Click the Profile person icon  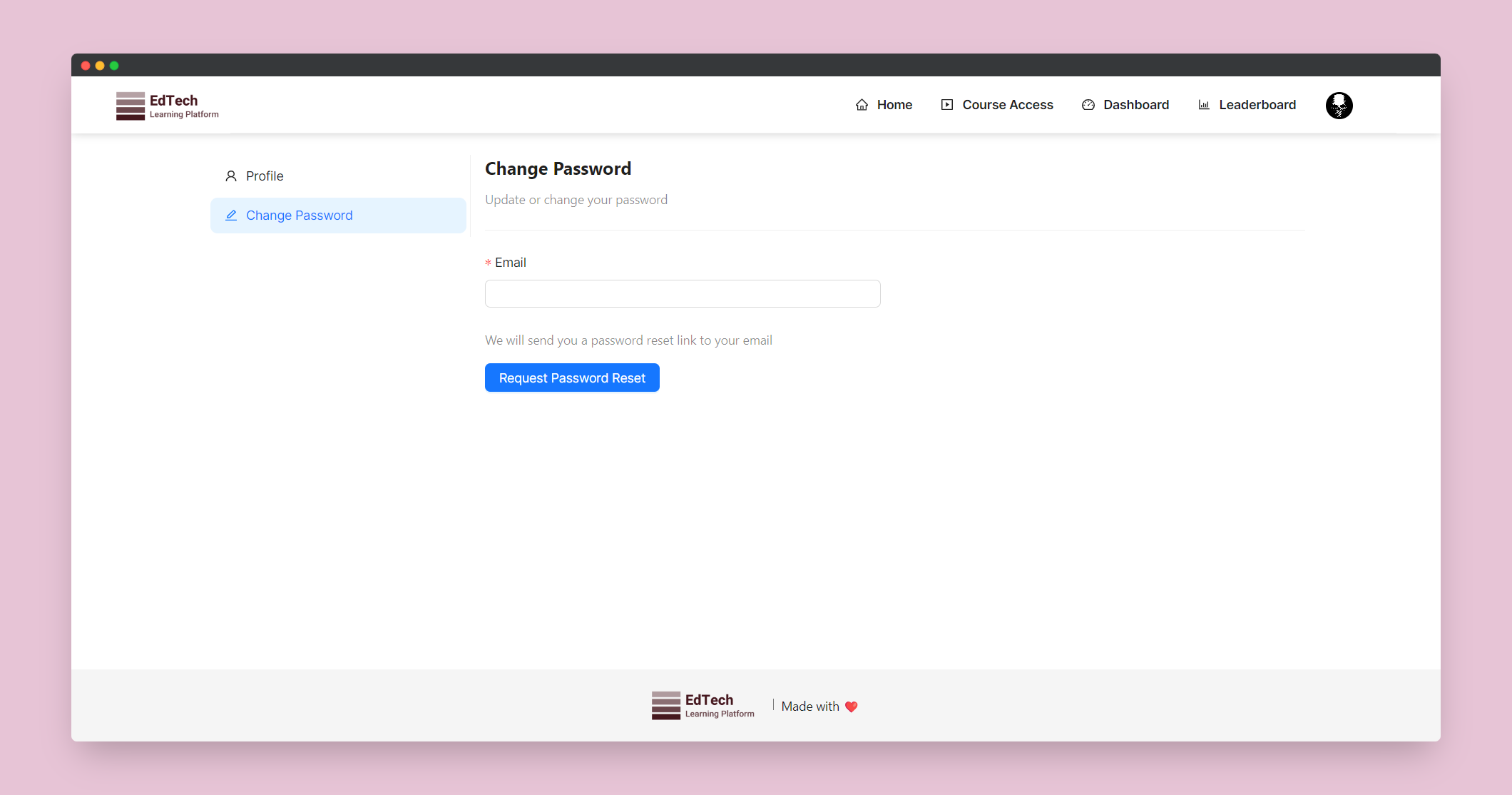[x=232, y=176]
